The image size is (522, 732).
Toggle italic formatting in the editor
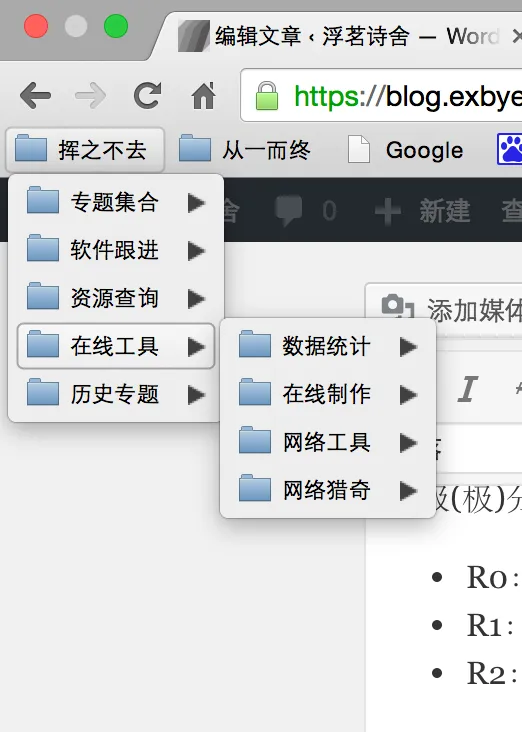pos(467,389)
